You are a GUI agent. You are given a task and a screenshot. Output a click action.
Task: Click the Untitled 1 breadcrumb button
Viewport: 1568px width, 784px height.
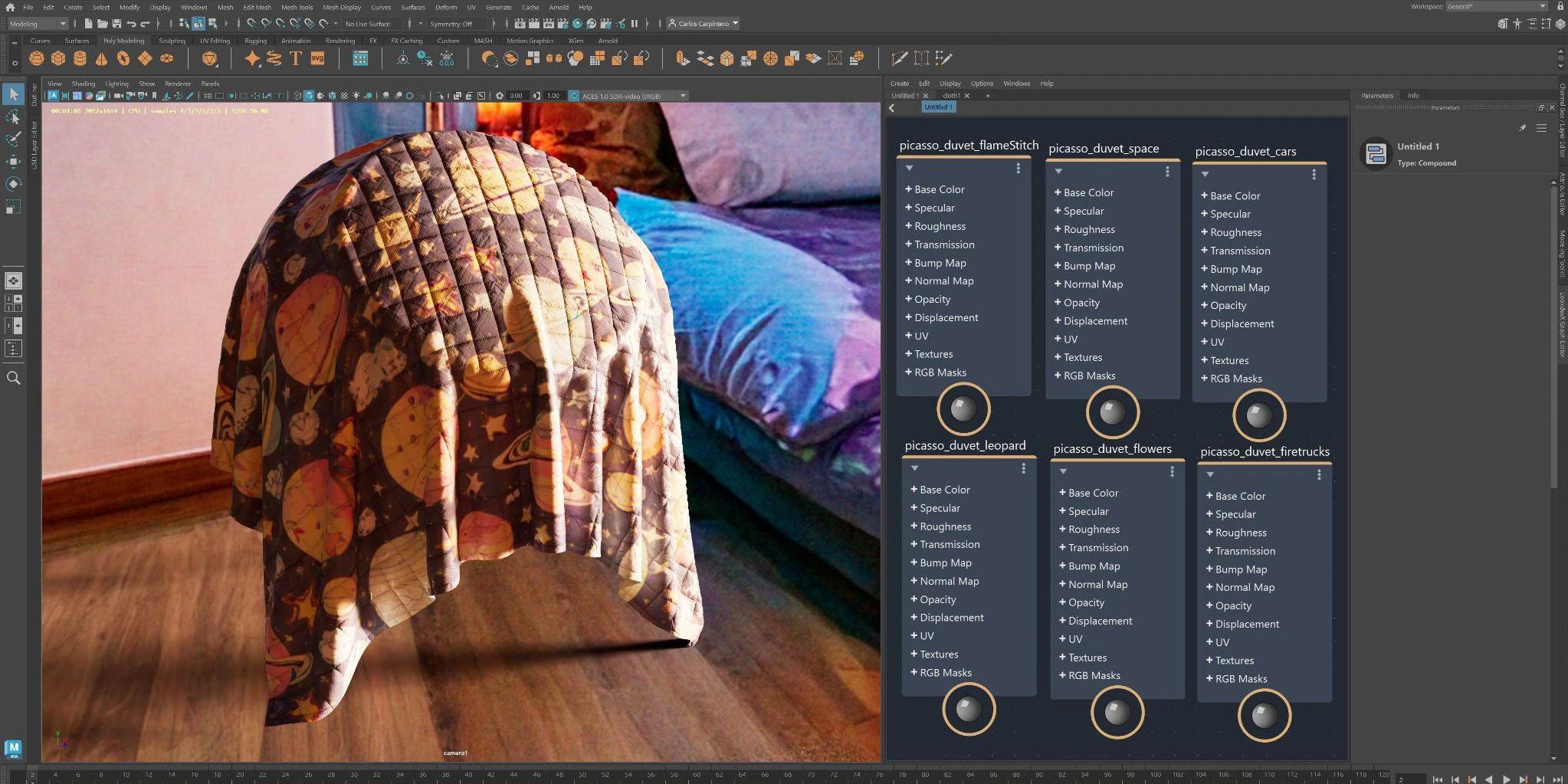(x=938, y=107)
